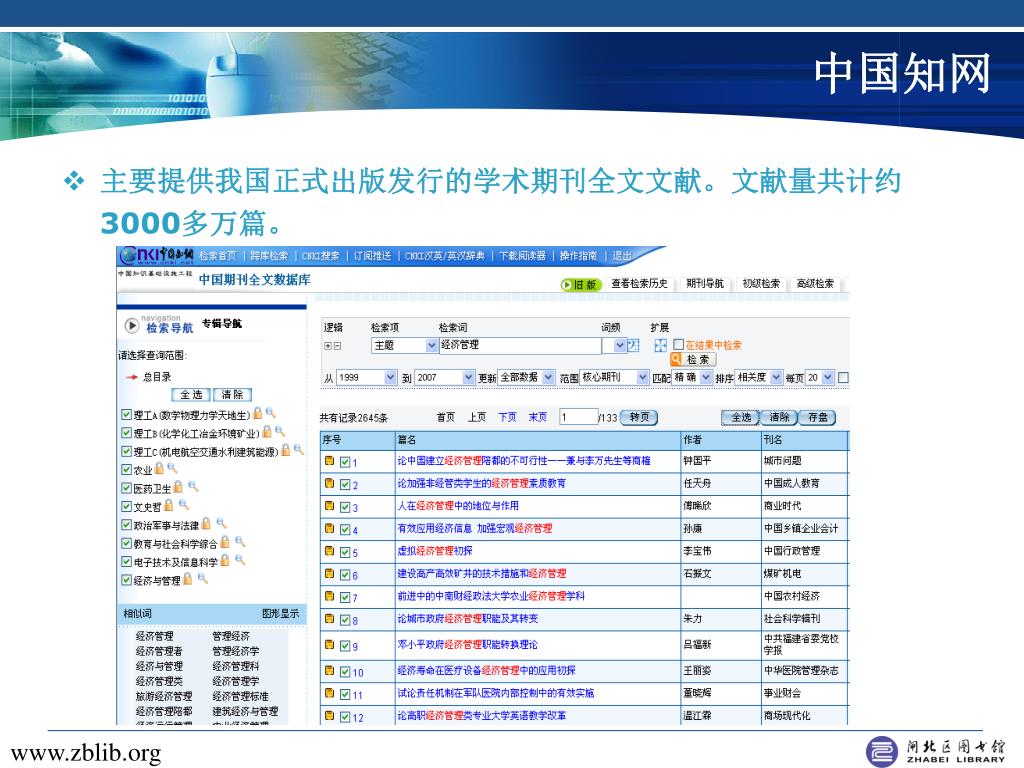
Task: Uncheck the 医药卫生 category checkbox
Action: coord(127,487)
